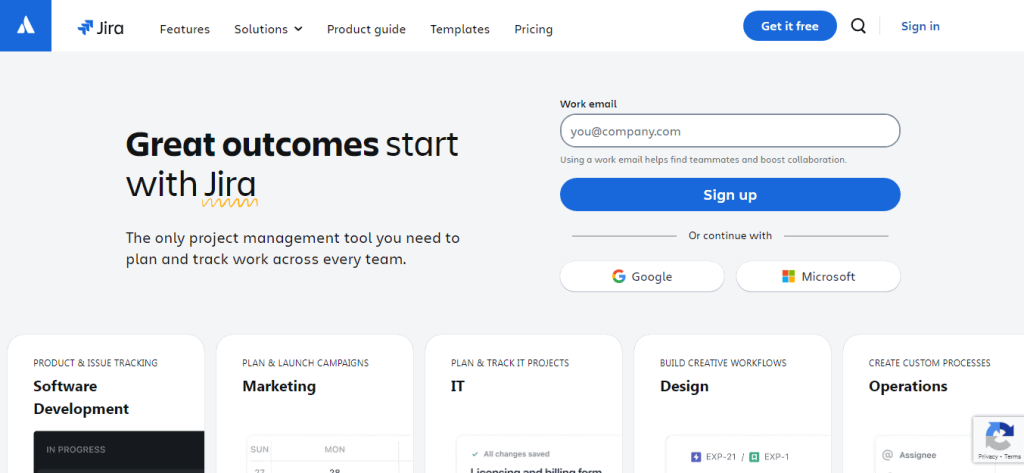Click the Google logo icon

pos(619,277)
